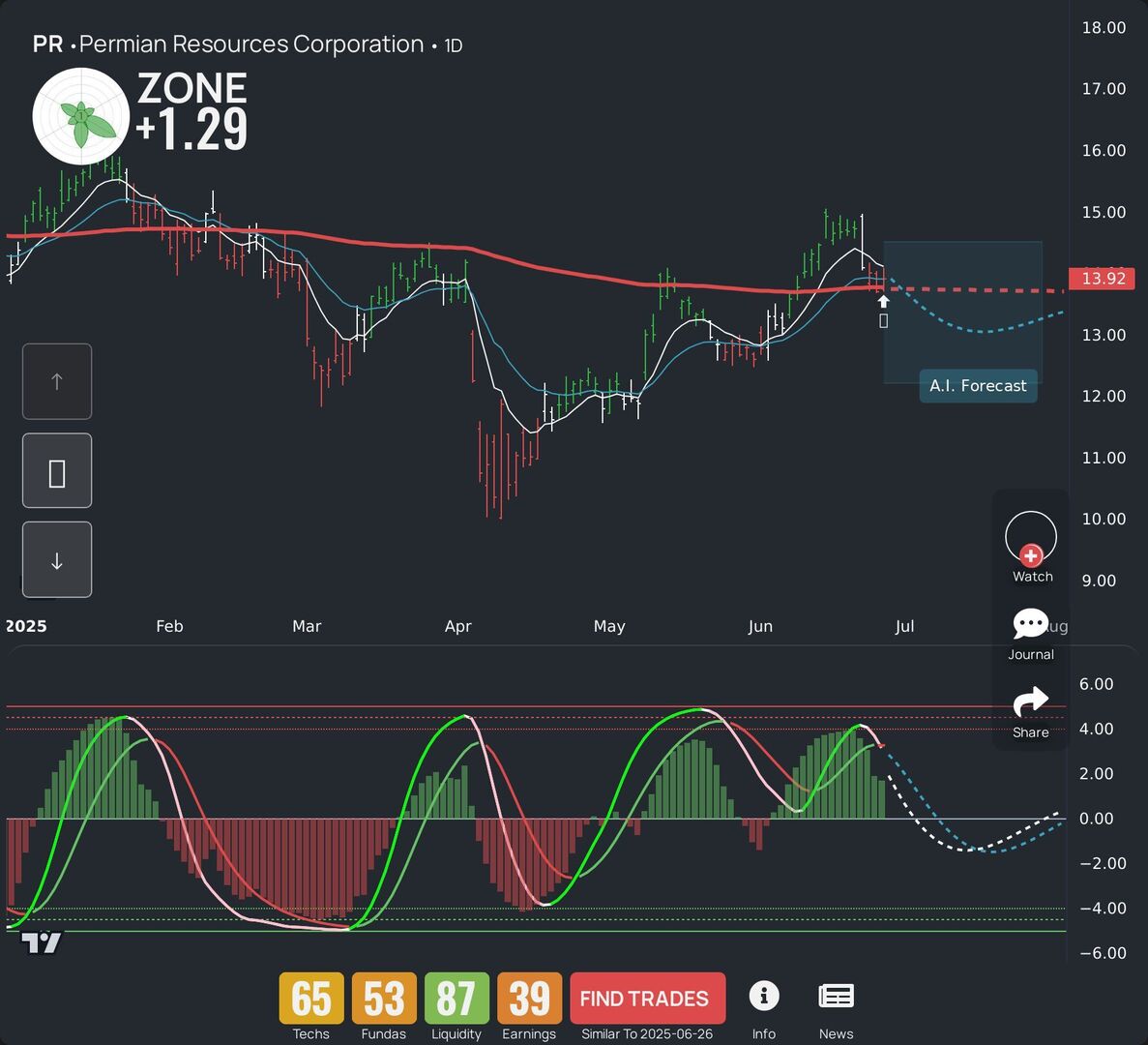Click the Feb label on time axis
Viewport: 1148px width, 1045px height.
click(x=169, y=626)
